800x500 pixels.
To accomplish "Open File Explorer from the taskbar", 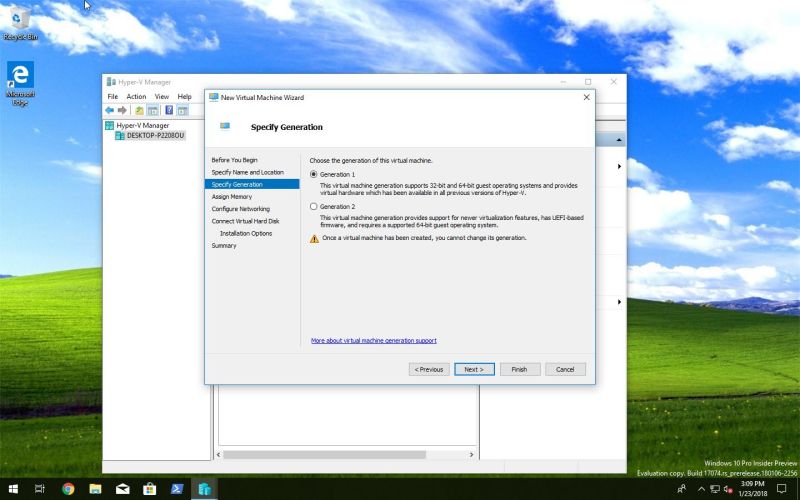I will point(95,489).
